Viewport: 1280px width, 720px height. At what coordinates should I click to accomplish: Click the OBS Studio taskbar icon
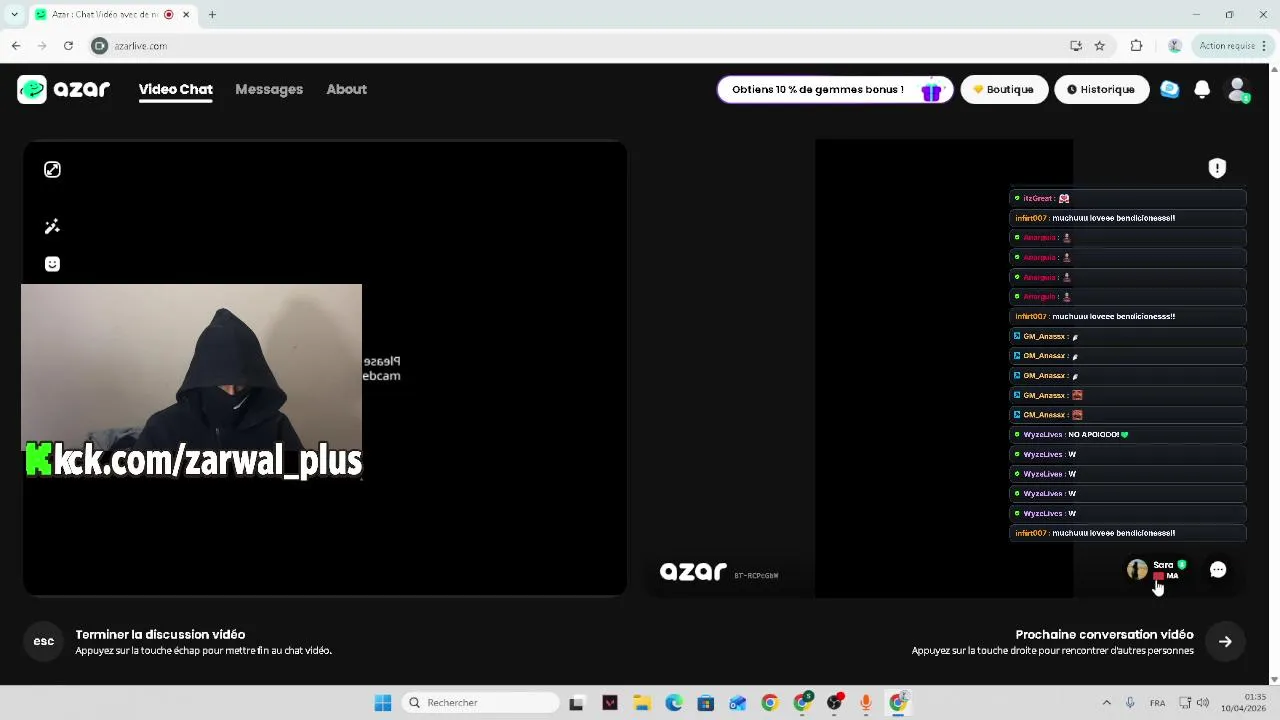(834, 703)
